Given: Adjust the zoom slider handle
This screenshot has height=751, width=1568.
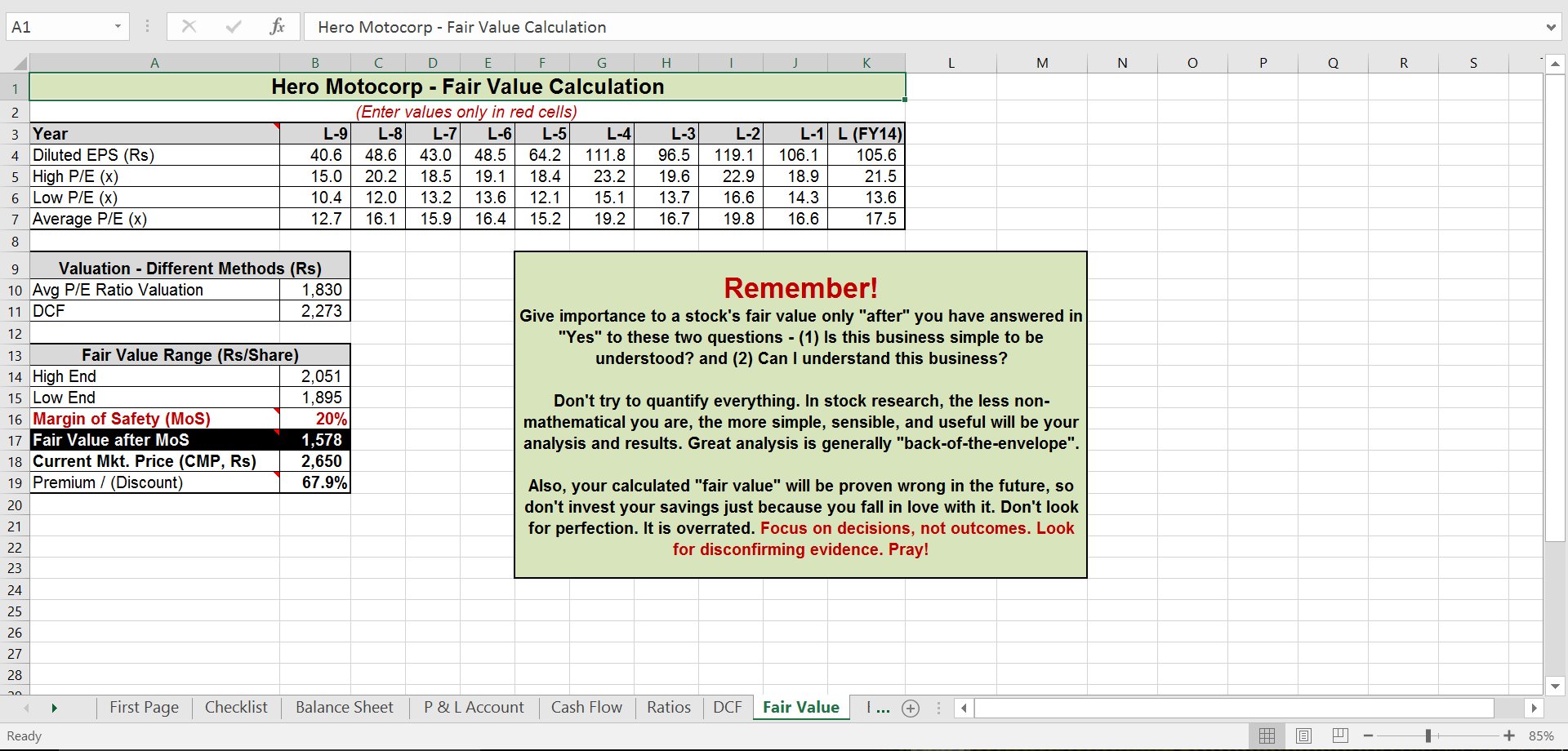Looking at the screenshot, I should (x=1428, y=735).
